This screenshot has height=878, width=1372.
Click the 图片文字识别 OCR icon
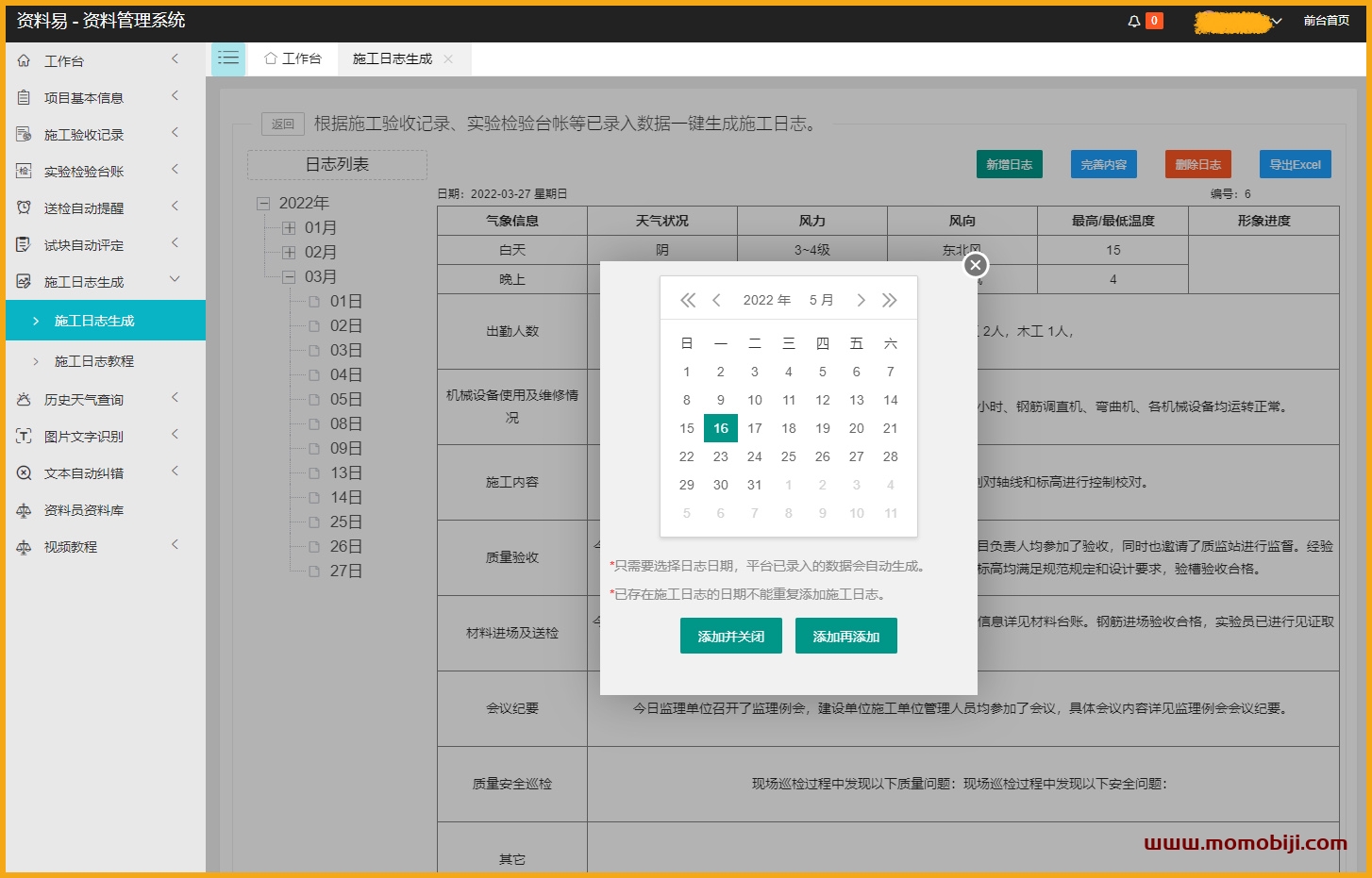24,436
